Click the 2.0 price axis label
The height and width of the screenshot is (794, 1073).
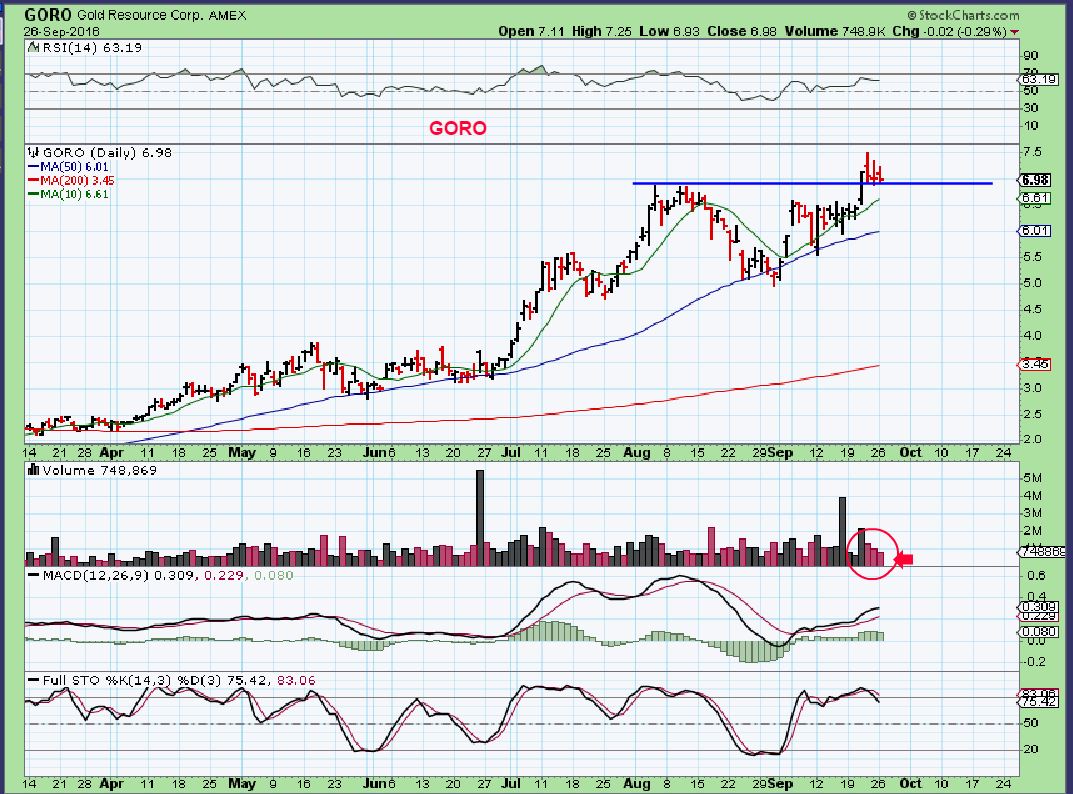point(1032,439)
